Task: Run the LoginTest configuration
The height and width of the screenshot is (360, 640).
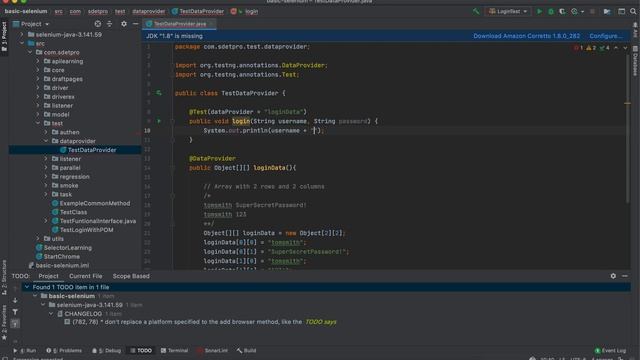Action: point(539,11)
